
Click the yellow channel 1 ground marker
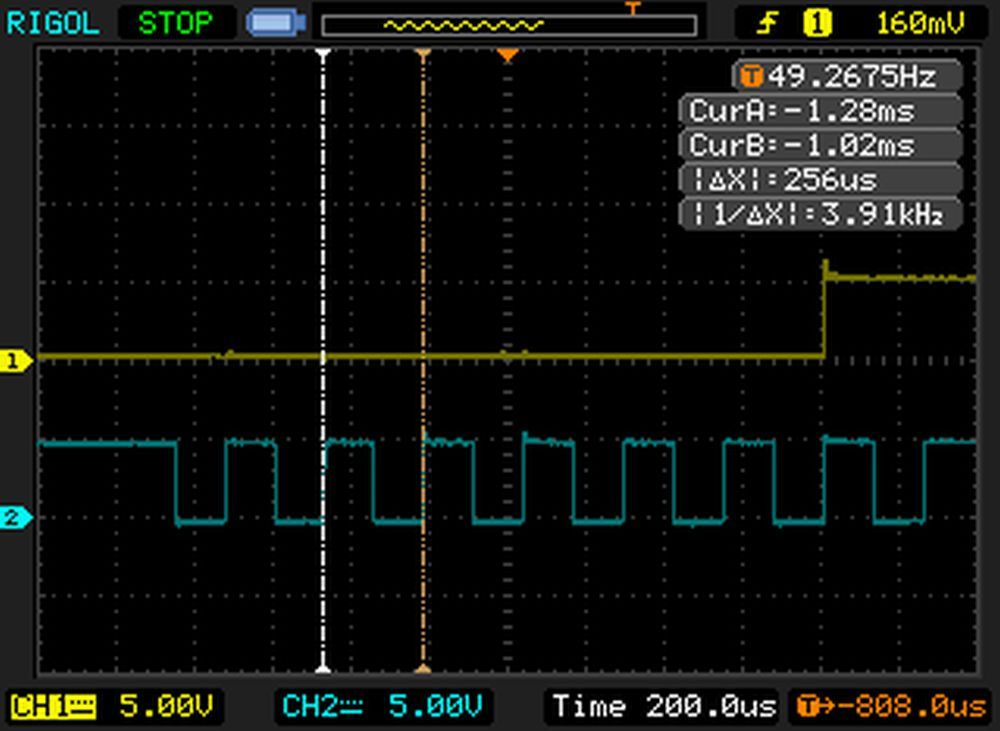16,361
